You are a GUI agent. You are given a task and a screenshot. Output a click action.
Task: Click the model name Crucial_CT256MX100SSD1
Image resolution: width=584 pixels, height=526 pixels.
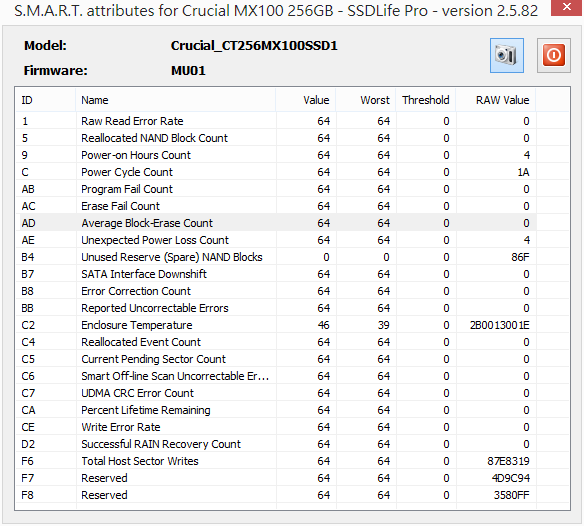tap(254, 46)
